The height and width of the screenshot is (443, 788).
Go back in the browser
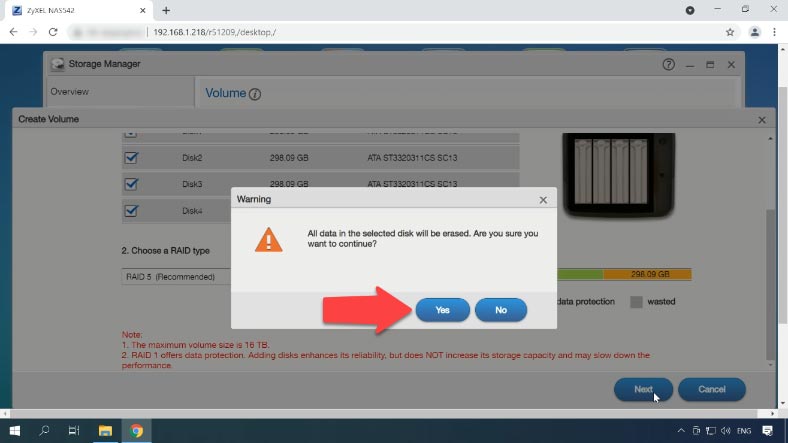[14, 32]
